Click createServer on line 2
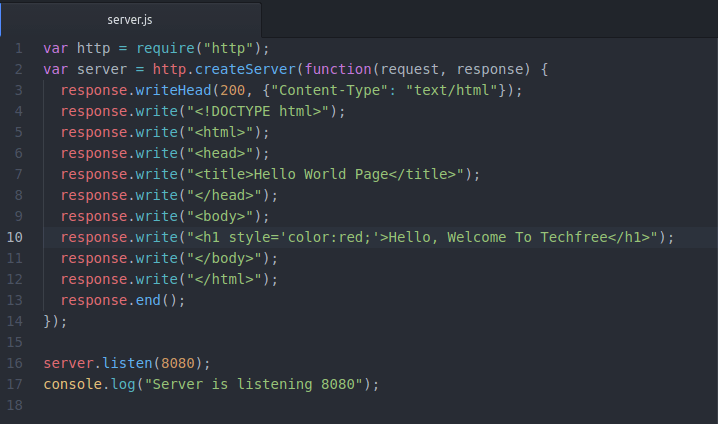This screenshot has height=424, width=718. pyautogui.click(x=245, y=69)
